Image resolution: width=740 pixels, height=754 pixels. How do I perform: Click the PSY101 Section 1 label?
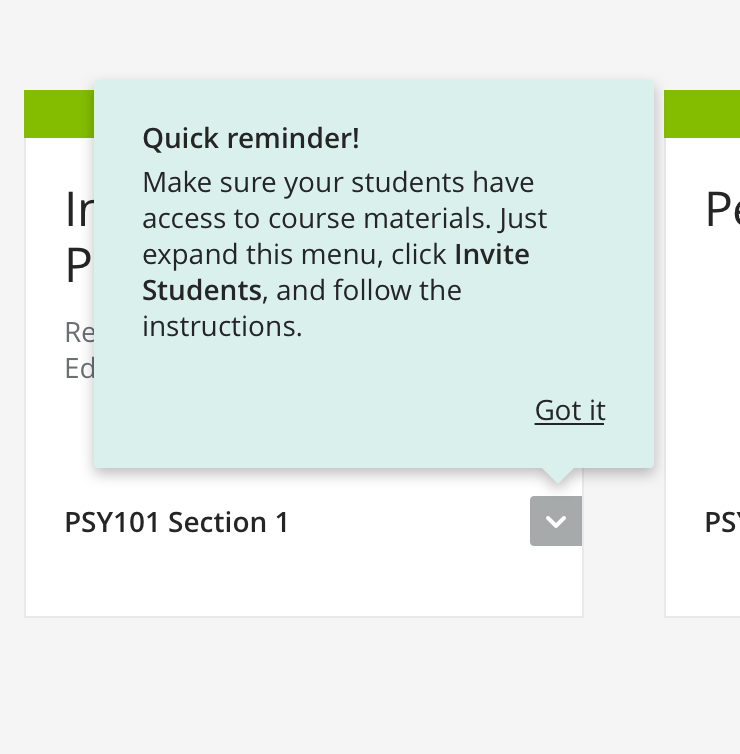tap(177, 522)
